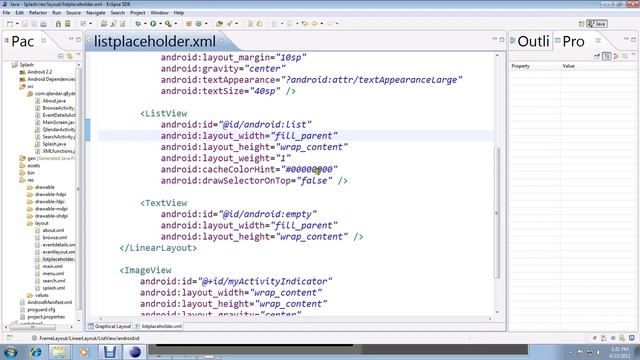Viewport: 640px width, 360px height.
Task: Open Windows Explorer from the taskbar
Action: click(60, 352)
